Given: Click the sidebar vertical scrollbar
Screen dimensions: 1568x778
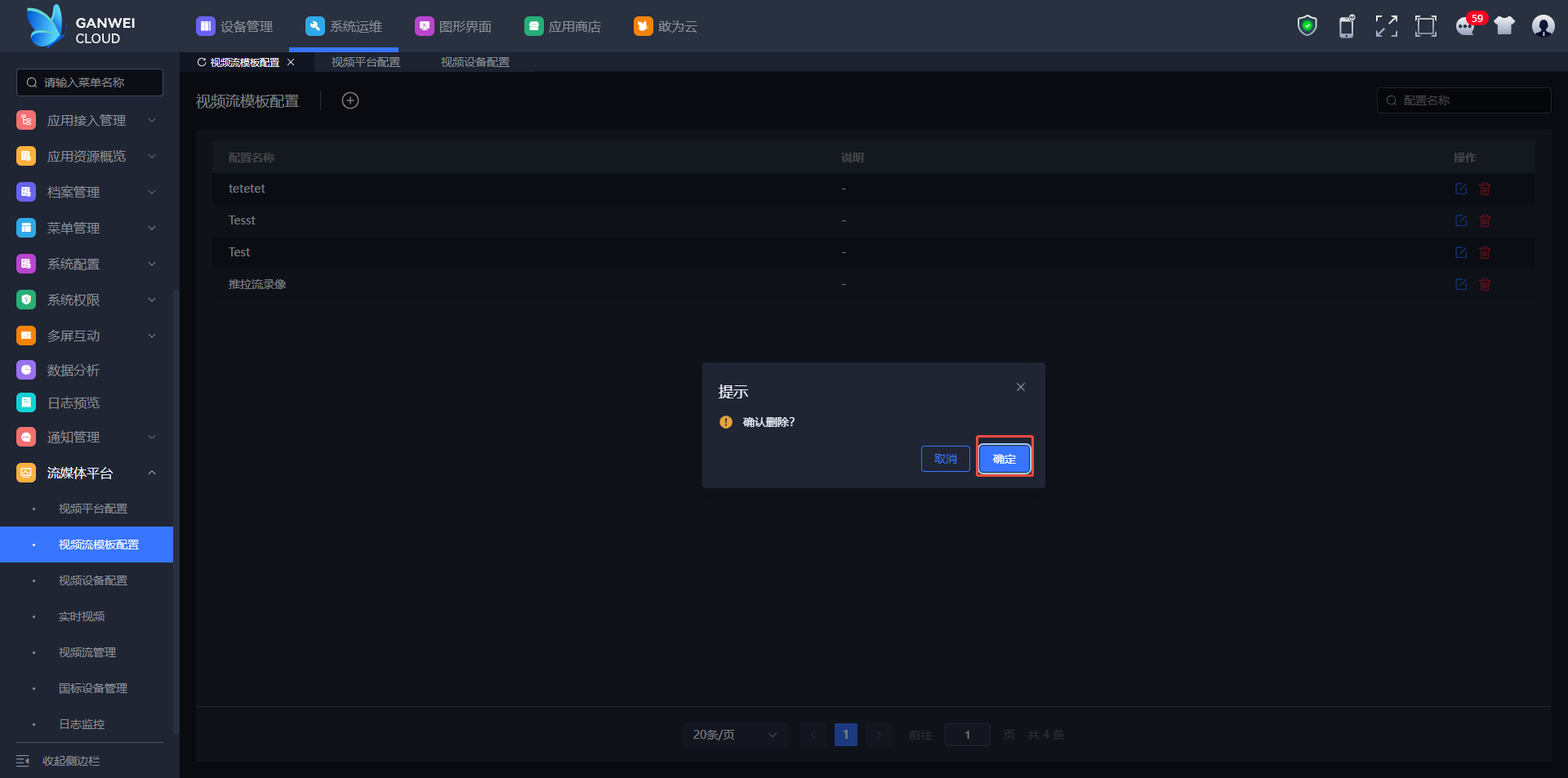Looking at the screenshot, I should (x=176, y=512).
